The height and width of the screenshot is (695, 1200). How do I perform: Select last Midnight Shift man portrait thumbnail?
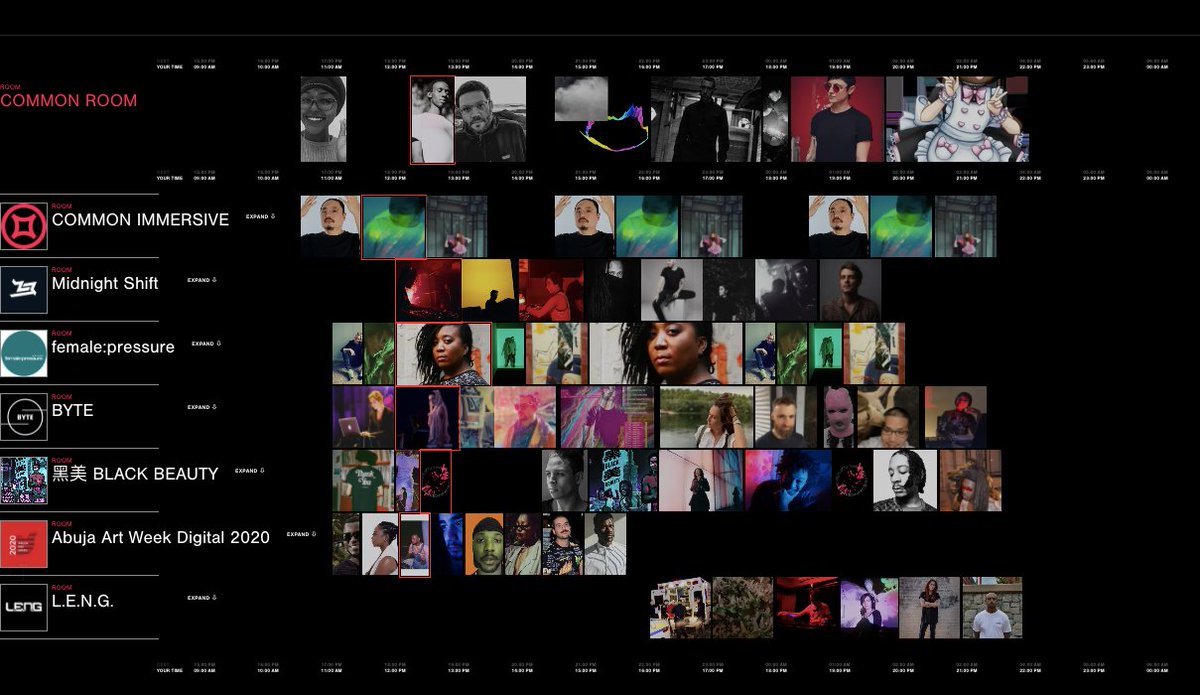pyautogui.click(x=850, y=290)
